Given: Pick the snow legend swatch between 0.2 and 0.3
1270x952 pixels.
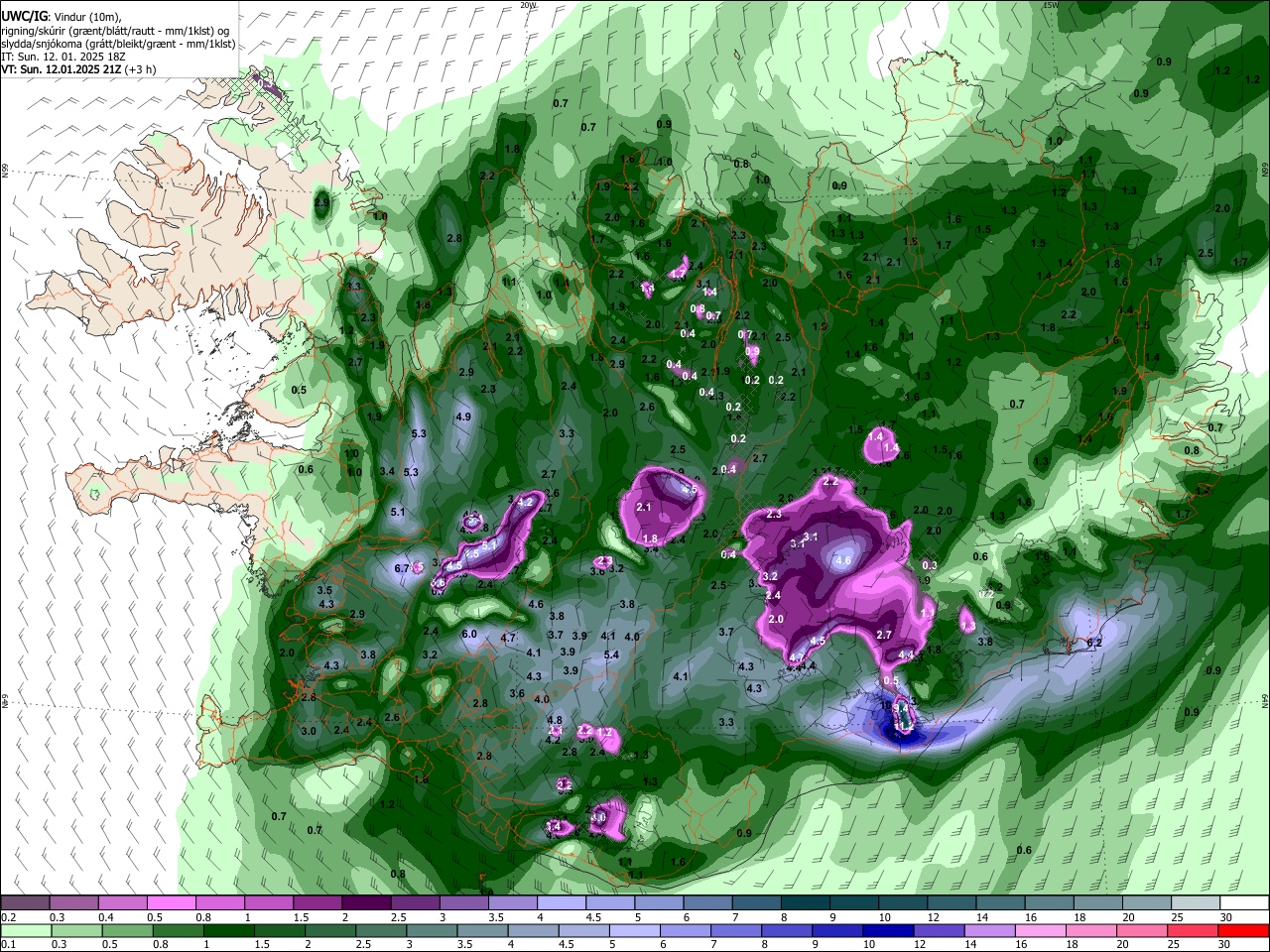Looking at the screenshot, I should coord(26,903).
